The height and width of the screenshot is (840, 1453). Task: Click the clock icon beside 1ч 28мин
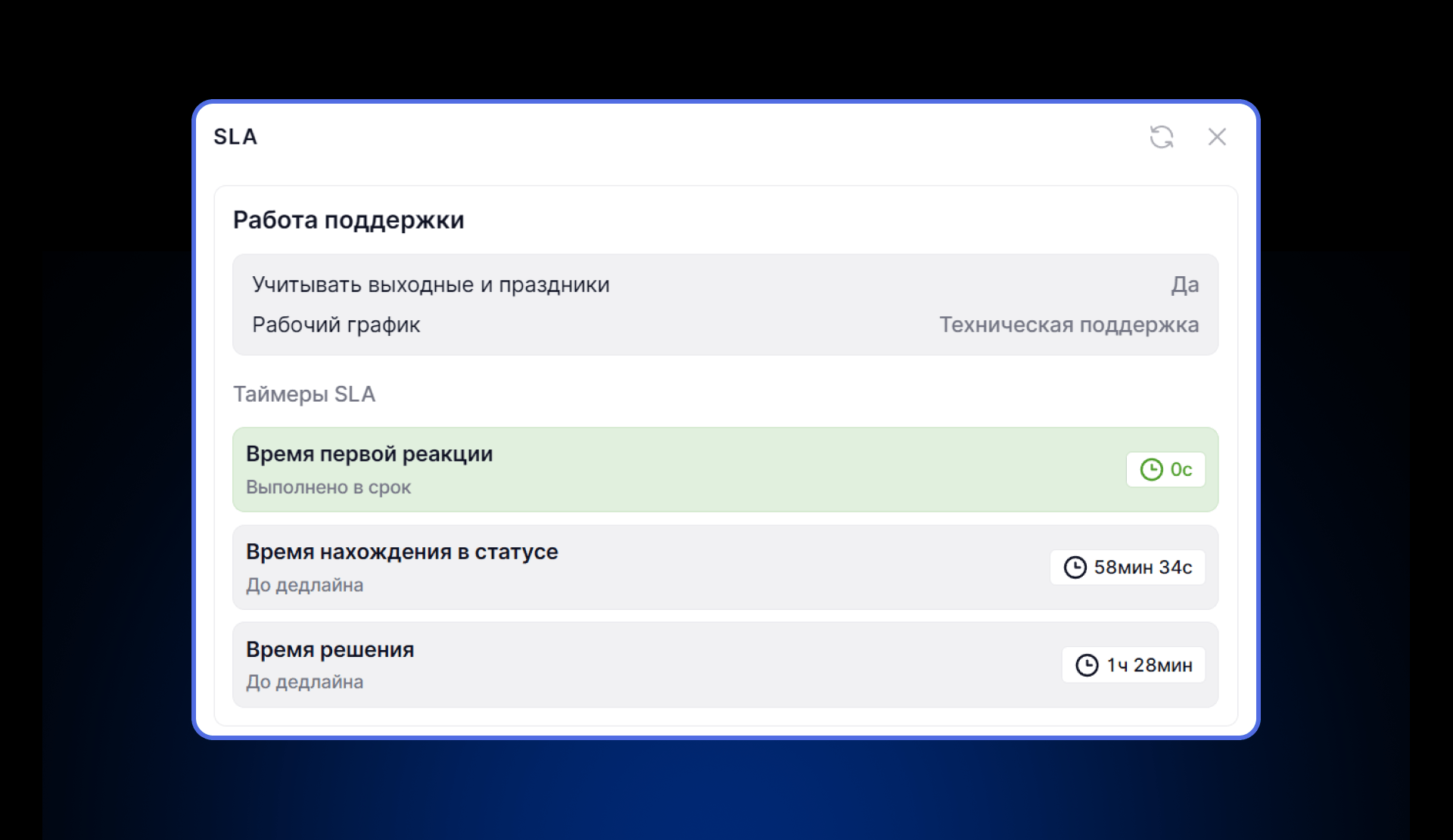tap(1087, 665)
